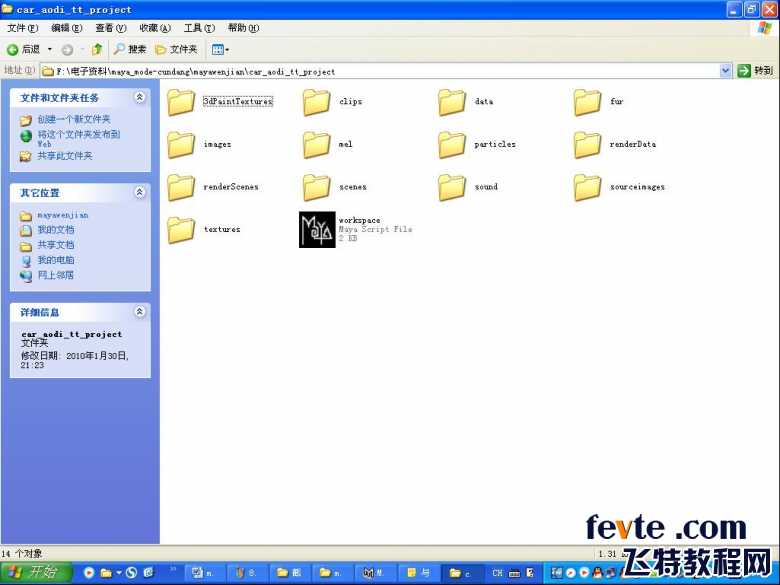Click the Windows 开始 start button

36,572
